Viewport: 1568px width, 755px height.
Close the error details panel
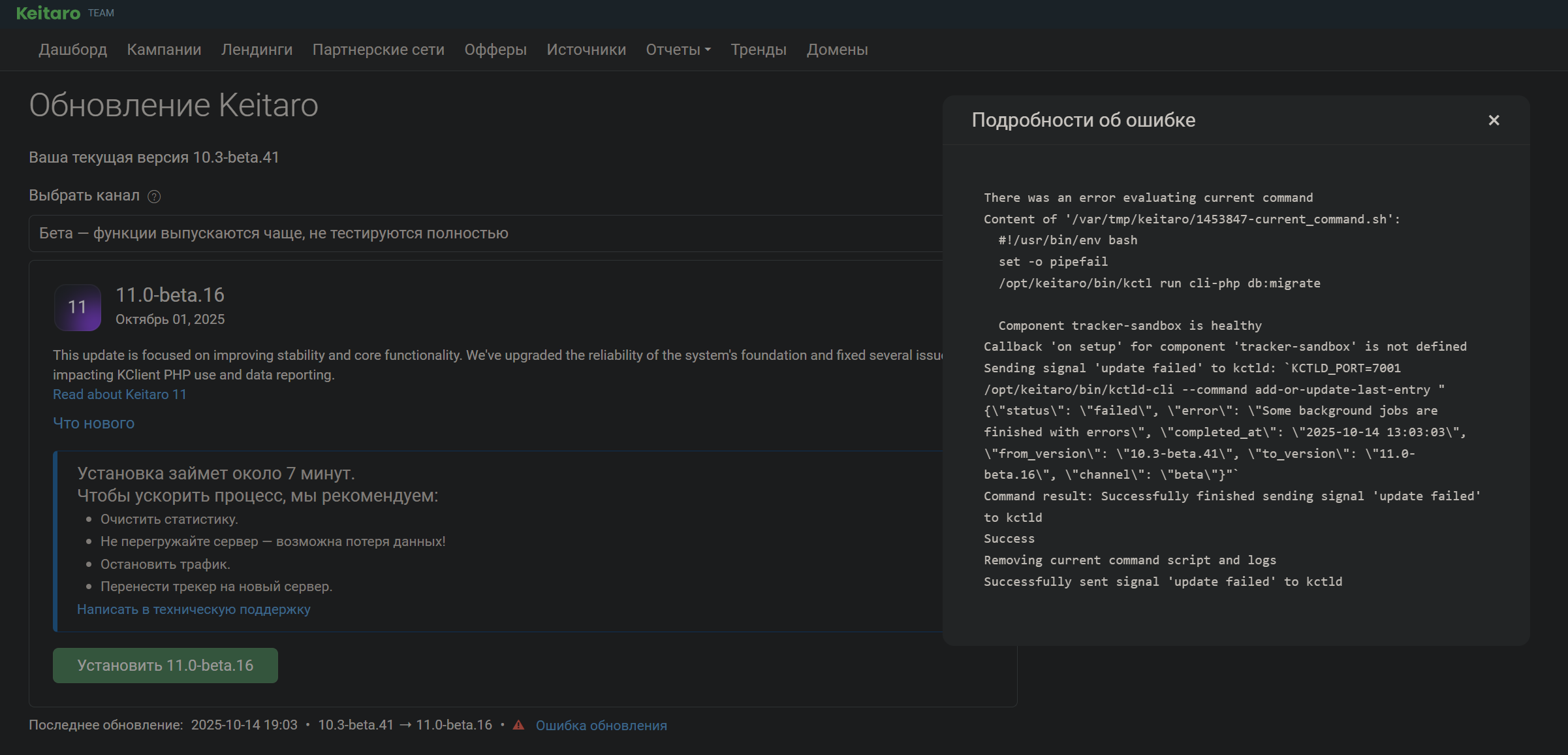(x=1494, y=120)
